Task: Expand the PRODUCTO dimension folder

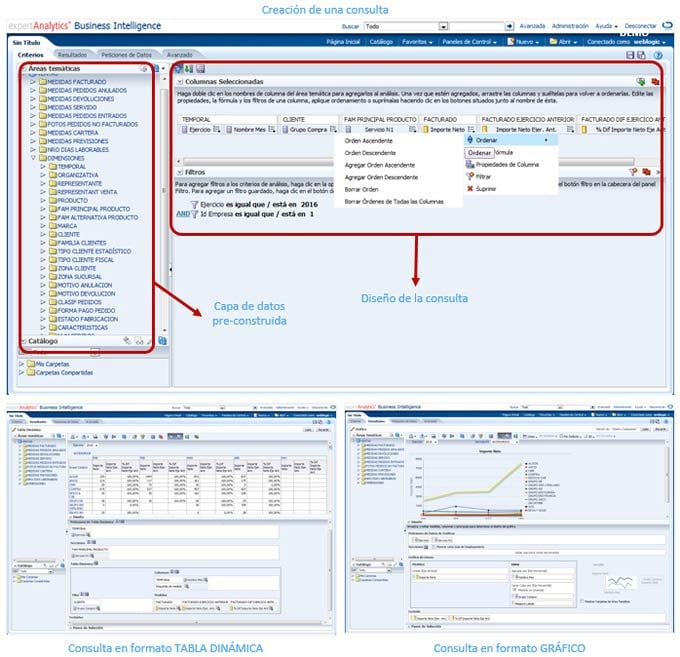Action: [43, 200]
